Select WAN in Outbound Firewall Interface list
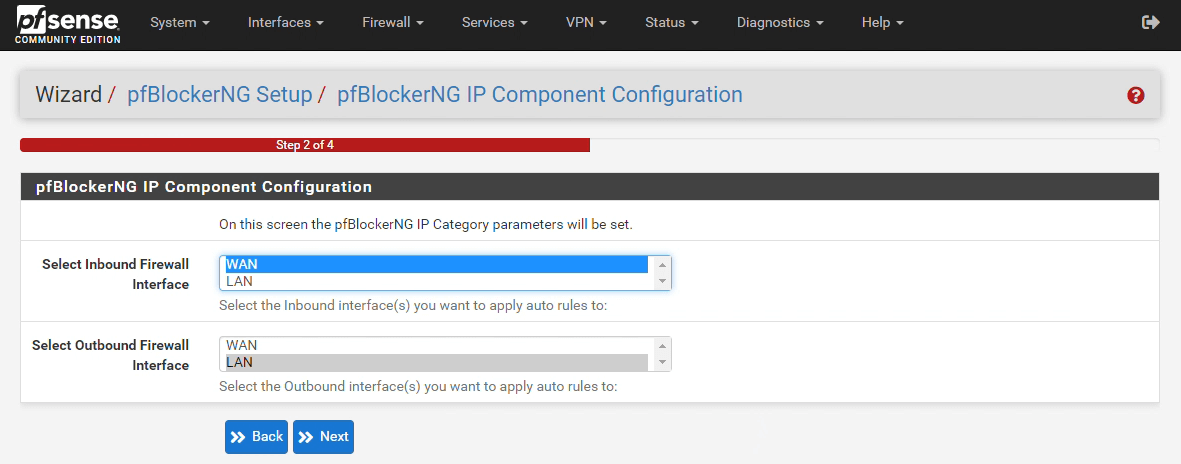Viewport: 1181px width, 464px height. click(436, 345)
